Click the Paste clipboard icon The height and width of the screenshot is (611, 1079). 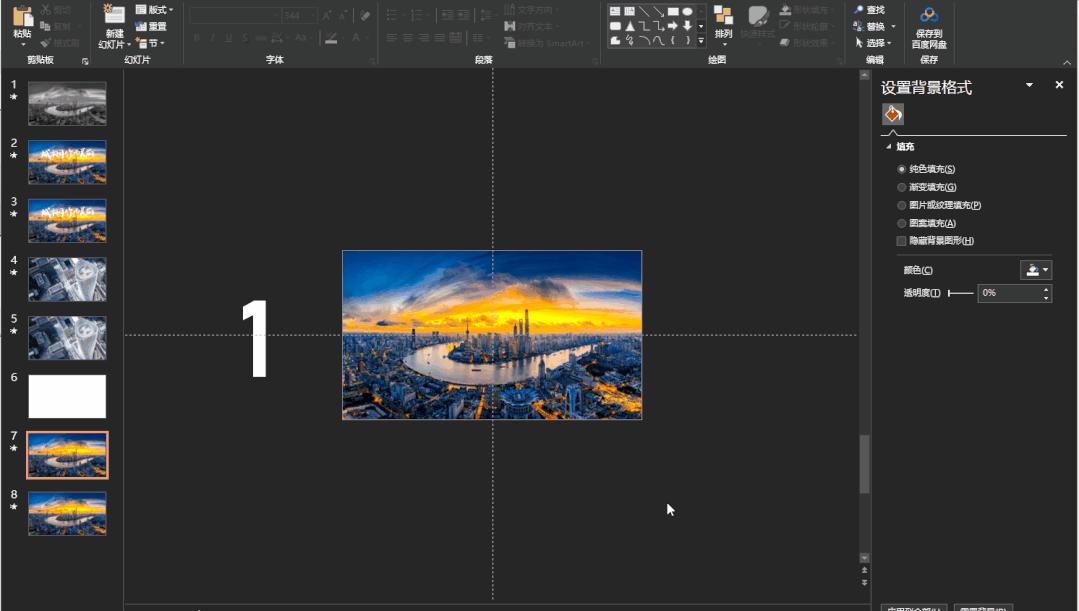coord(22,16)
